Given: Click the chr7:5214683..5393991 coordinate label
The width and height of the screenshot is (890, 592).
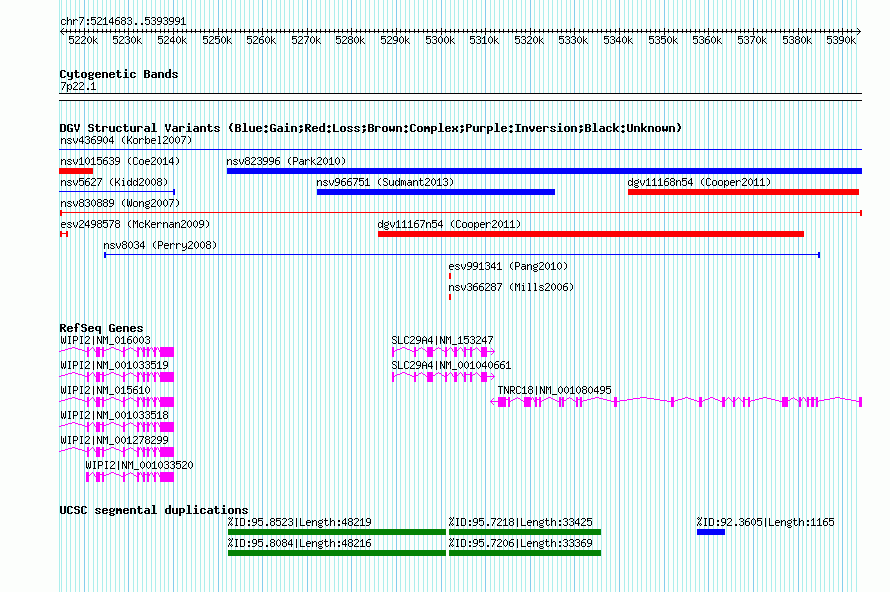Looking at the screenshot, I should 123,21.
